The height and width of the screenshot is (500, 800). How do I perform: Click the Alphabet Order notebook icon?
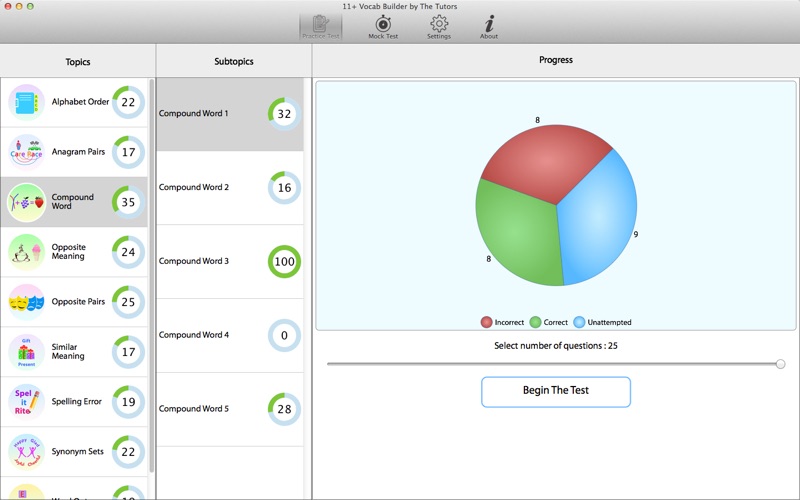tap(27, 103)
